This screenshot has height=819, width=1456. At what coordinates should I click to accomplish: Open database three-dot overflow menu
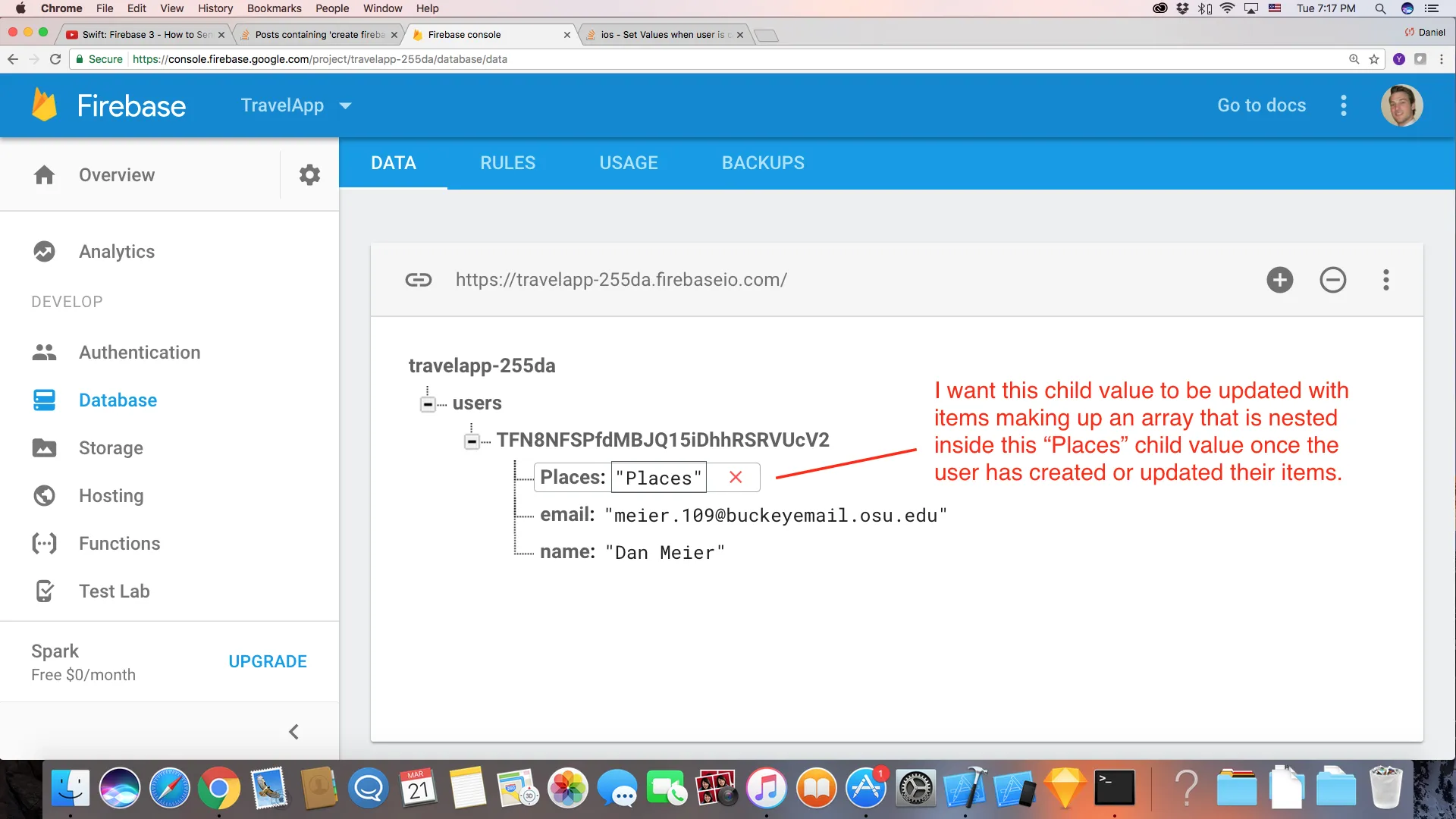1385,280
